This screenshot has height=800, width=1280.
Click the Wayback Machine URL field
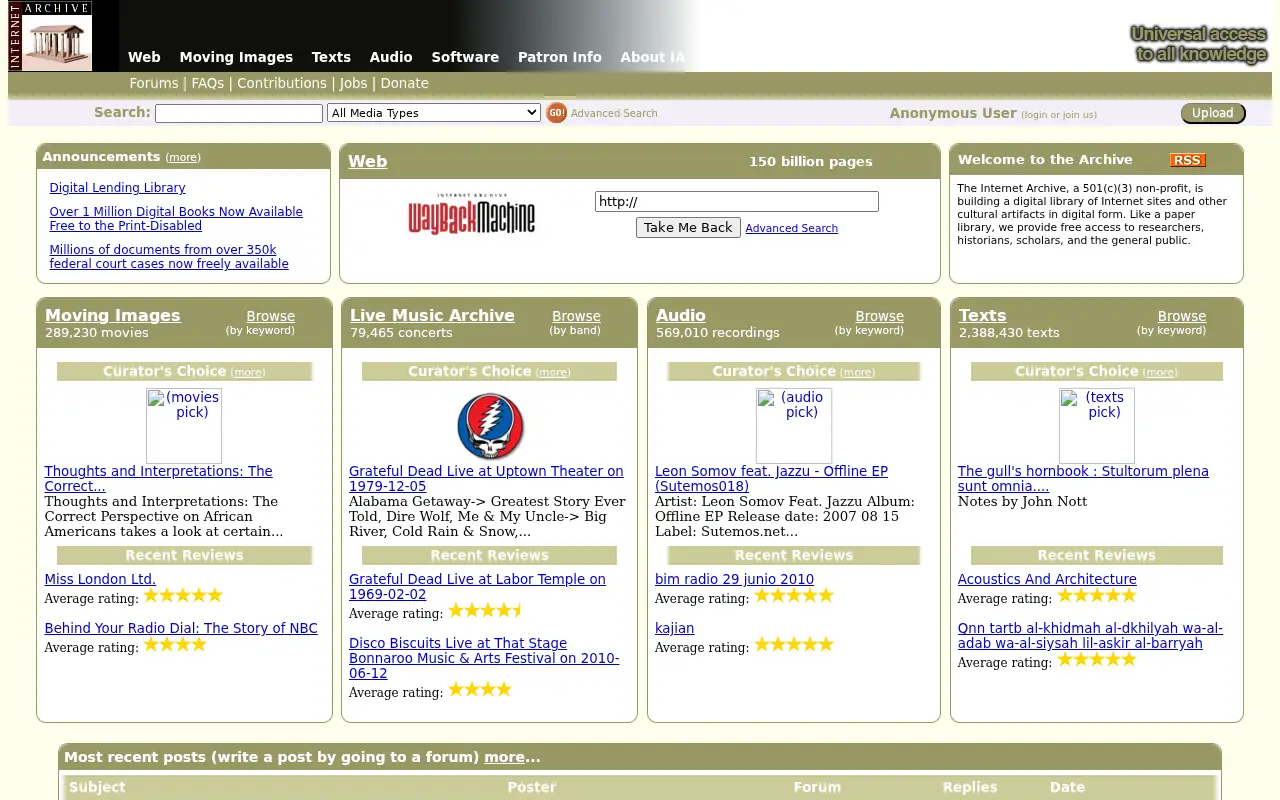click(737, 201)
